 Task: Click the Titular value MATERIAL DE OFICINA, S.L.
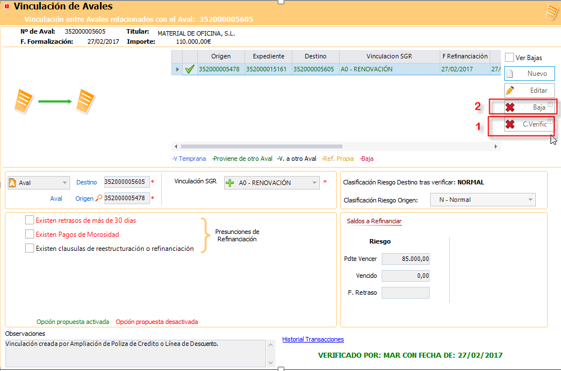pyautogui.click(x=196, y=34)
